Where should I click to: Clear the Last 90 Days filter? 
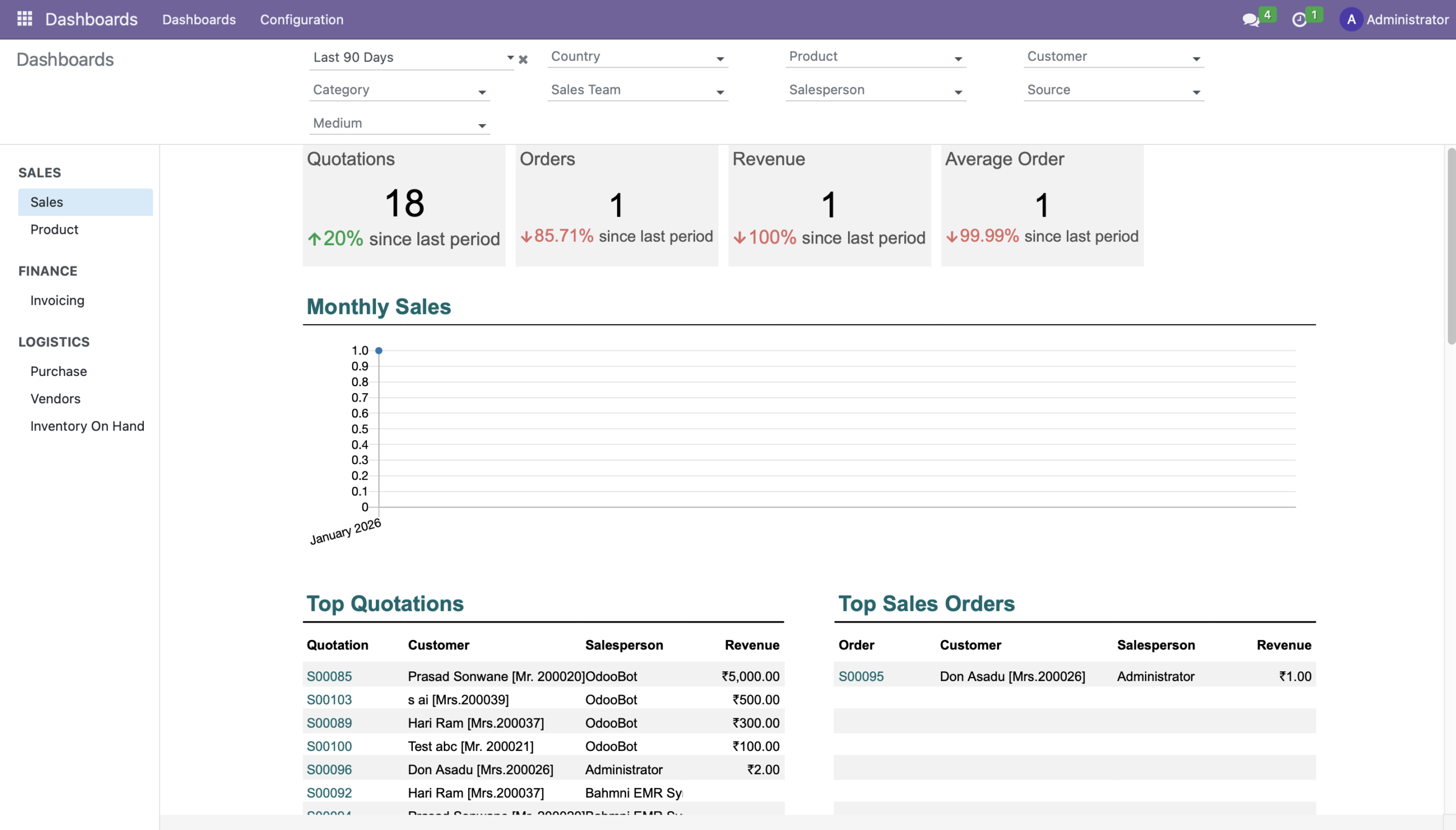coord(523,59)
